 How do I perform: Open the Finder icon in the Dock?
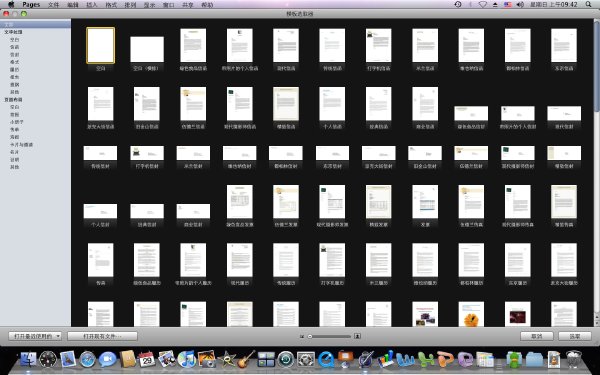tap(28, 359)
